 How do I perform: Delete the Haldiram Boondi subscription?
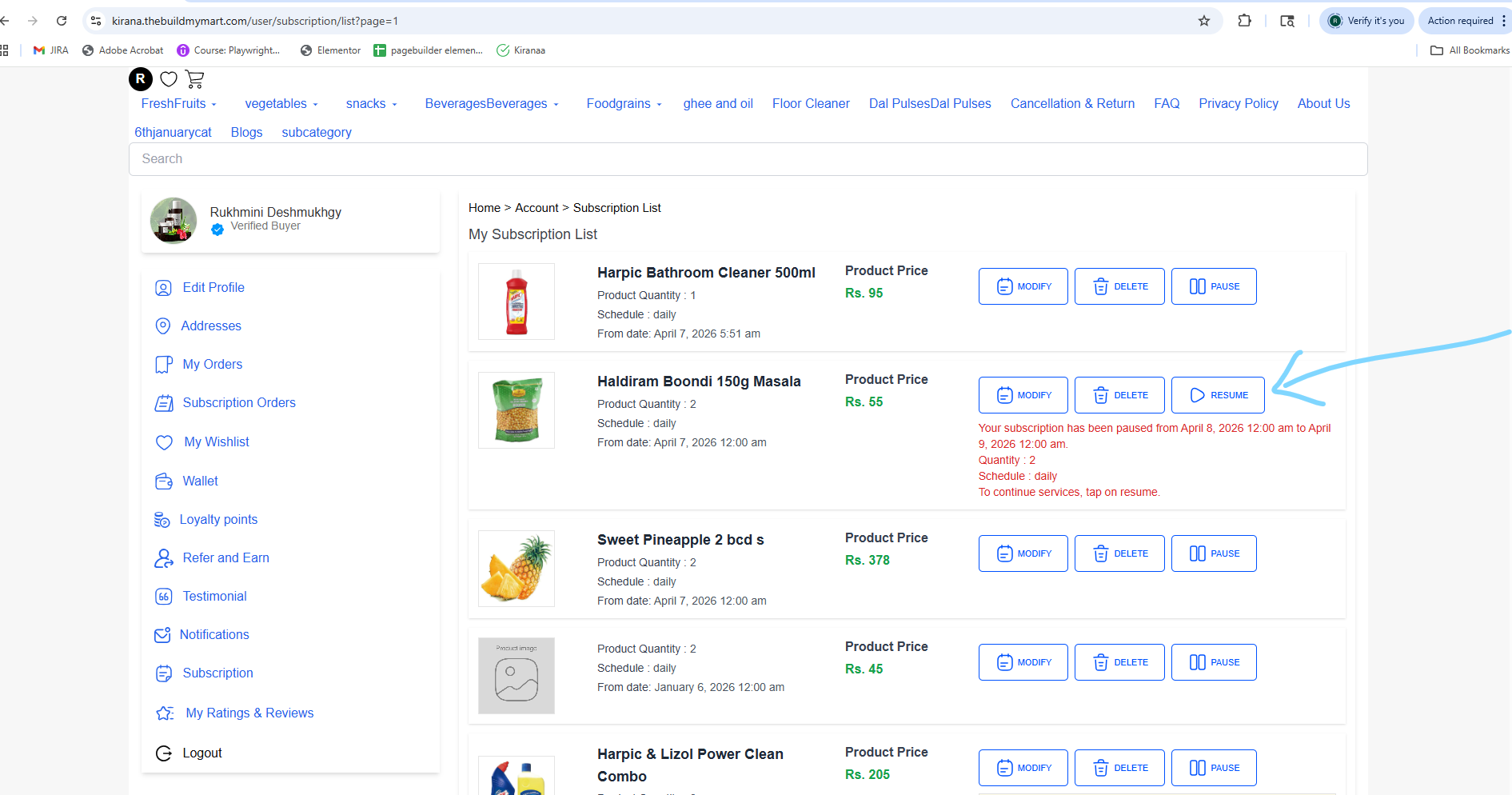click(1119, 395)
